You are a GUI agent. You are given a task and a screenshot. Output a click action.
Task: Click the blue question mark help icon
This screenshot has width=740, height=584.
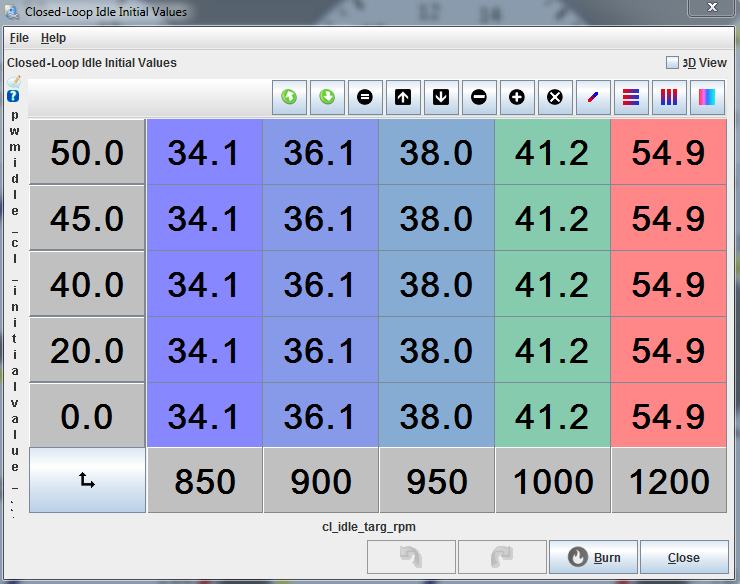click(14, 97)
